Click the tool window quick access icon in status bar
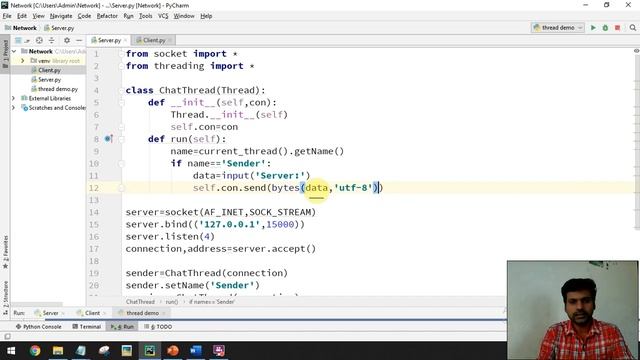640x360 pixels. coord(7,337)
